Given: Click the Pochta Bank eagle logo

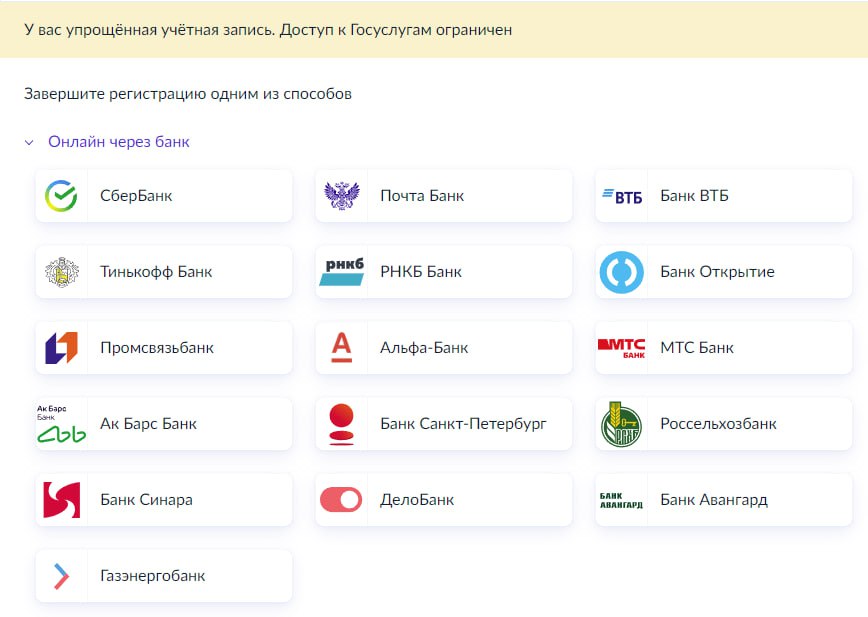Looking at the screenshot, I should point(342,196).
